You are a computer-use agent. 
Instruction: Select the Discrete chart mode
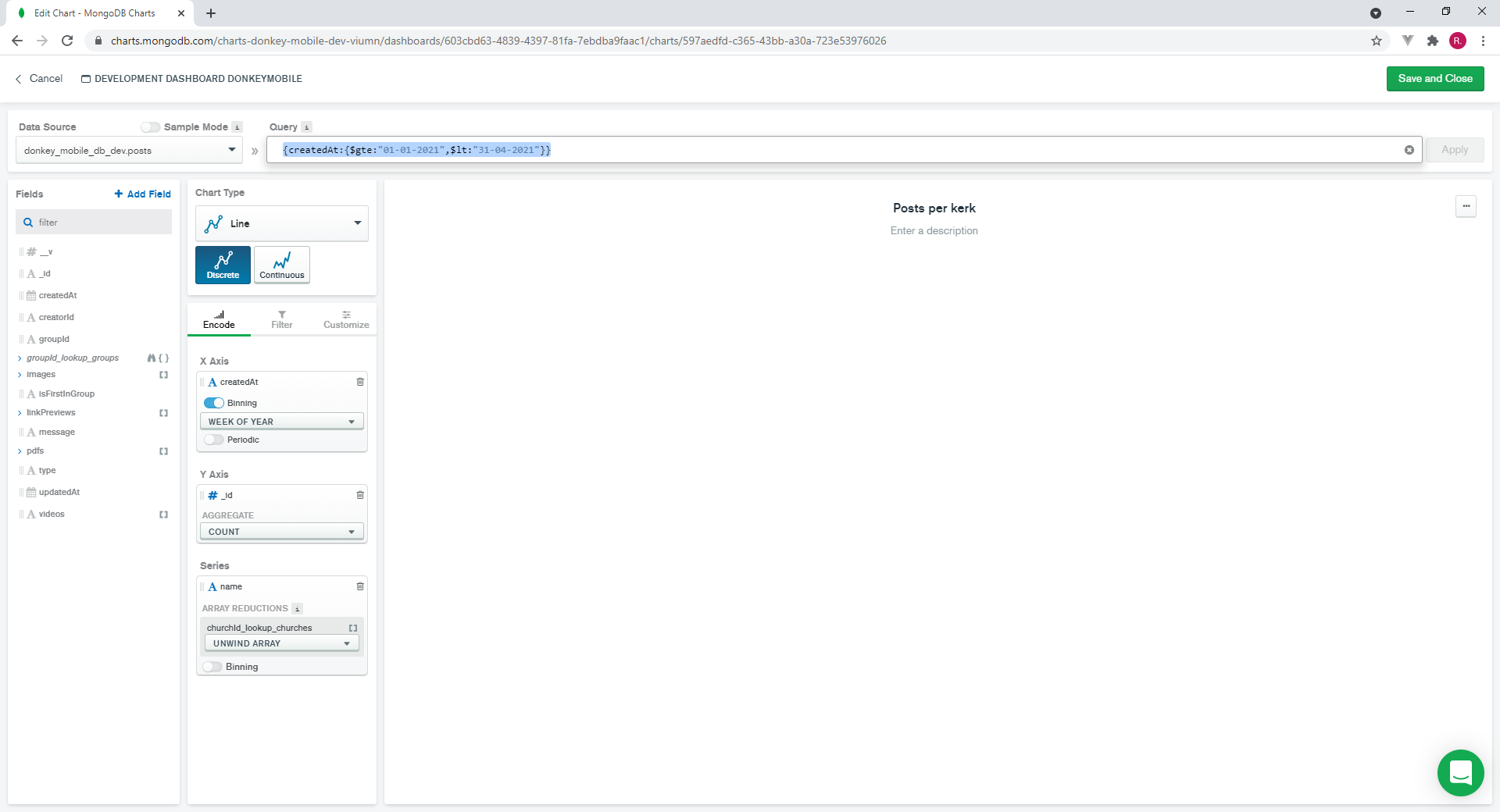tap(222, 265)
